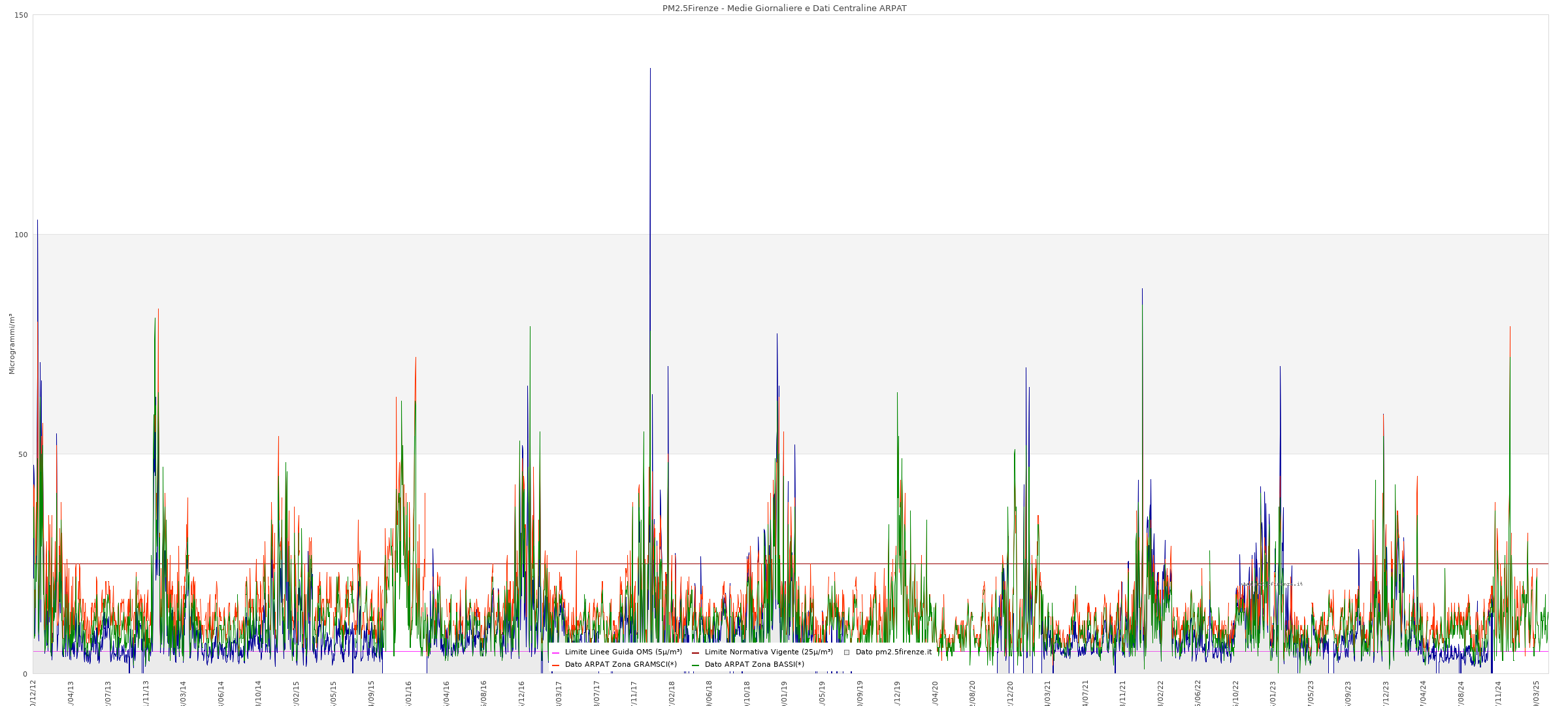
Task: Toggle Dato ARPAT Zona BASSI legend label
Action: (754, 664)
